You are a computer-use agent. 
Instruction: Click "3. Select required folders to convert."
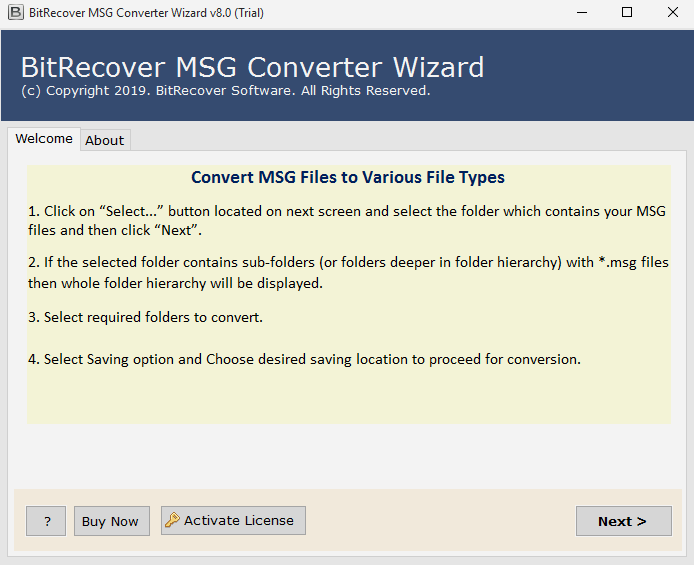click(x=145, y=318)
